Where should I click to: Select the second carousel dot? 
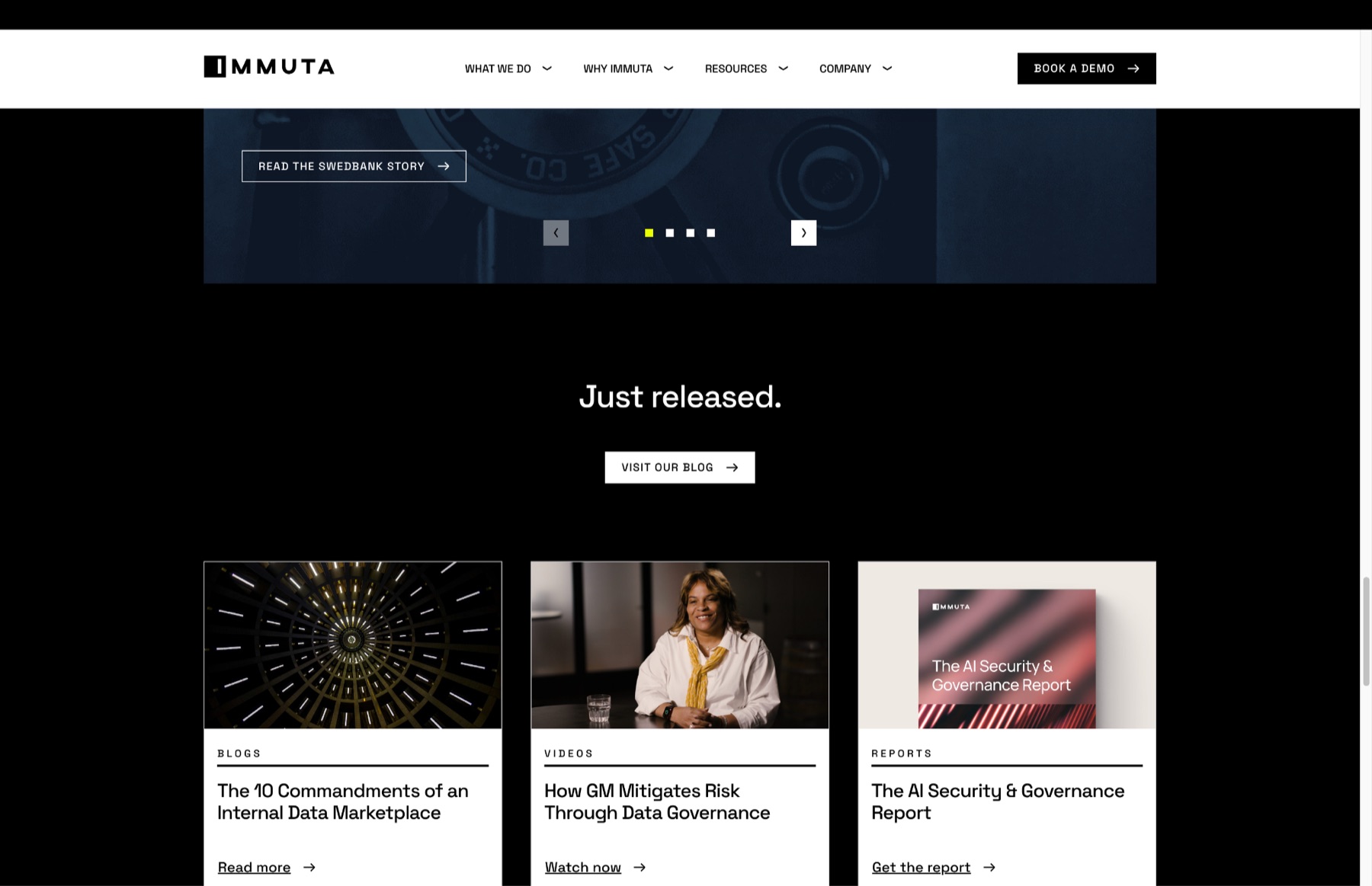tap(669, 233)
